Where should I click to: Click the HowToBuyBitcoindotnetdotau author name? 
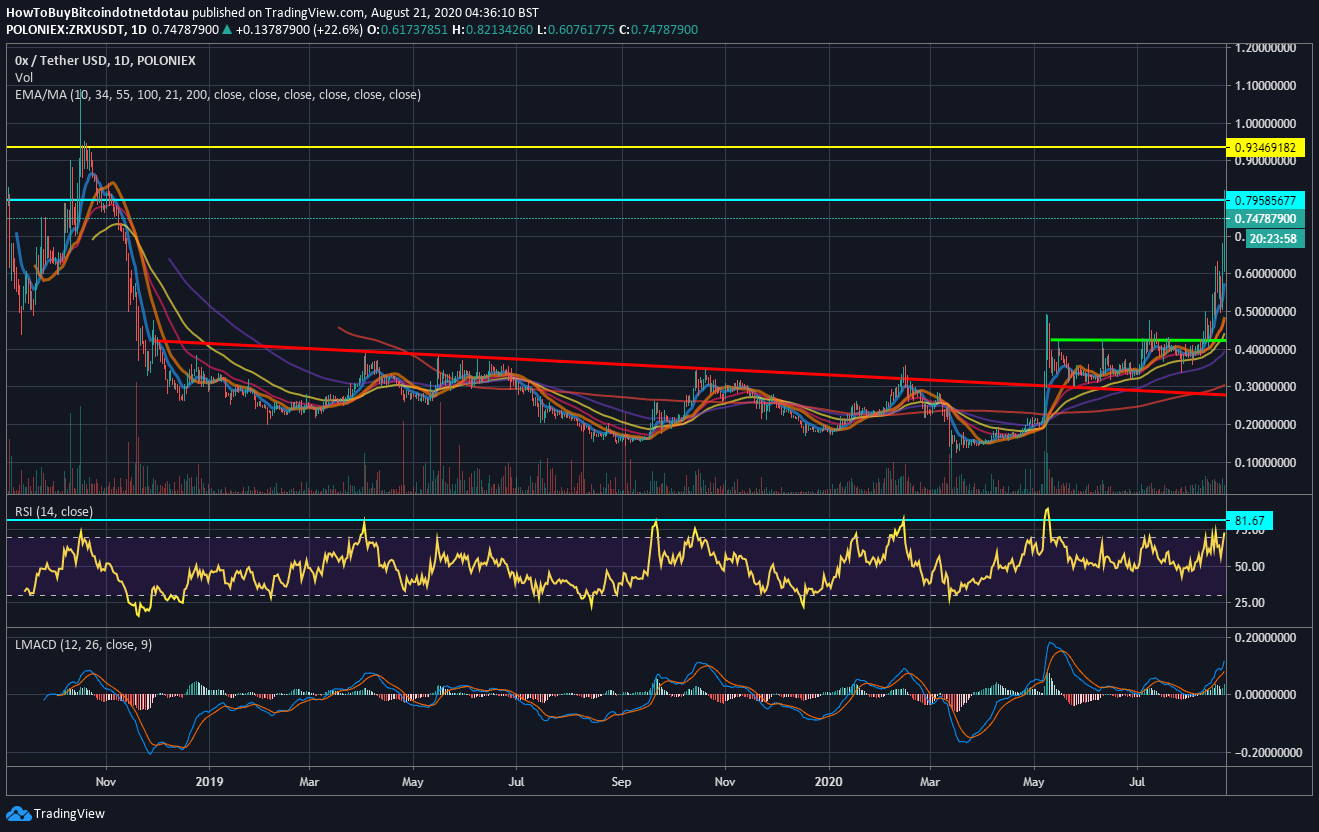pyautogui.click(x=98, y=14)
